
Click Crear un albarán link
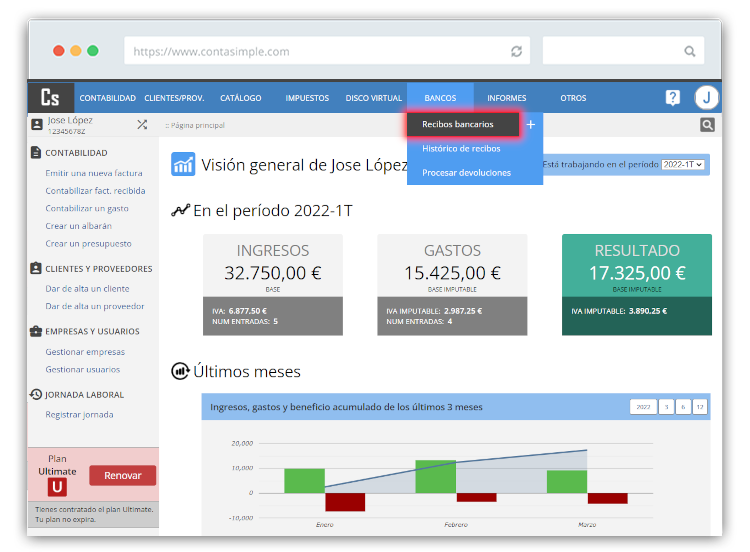click(x=78, y=226)
